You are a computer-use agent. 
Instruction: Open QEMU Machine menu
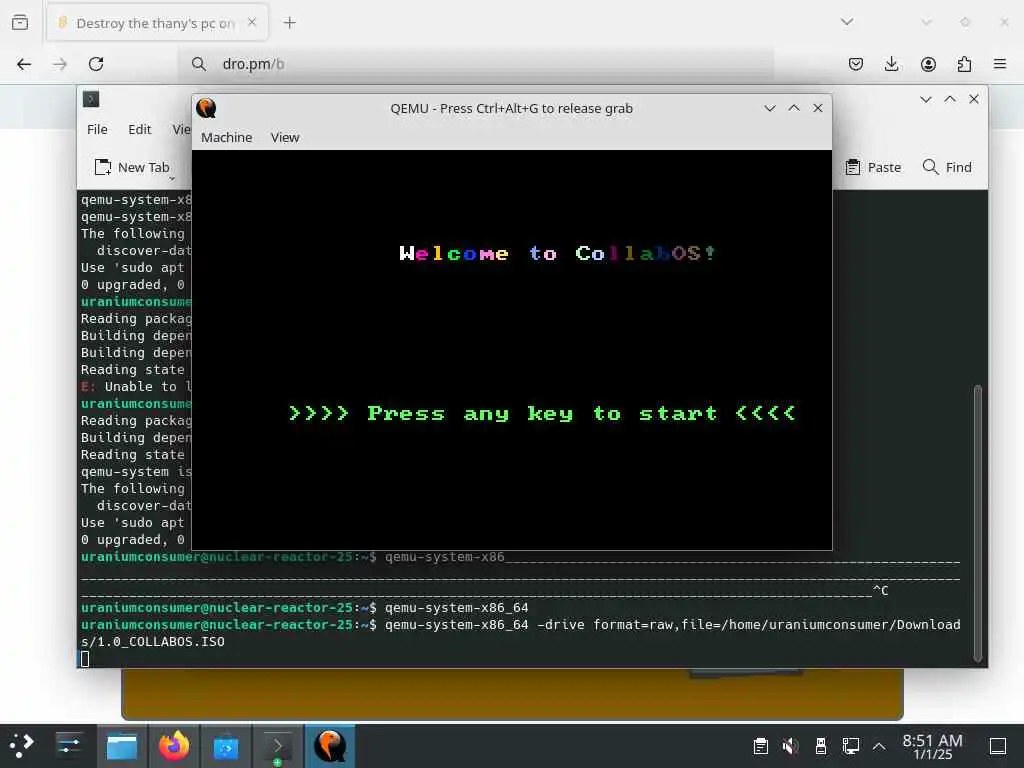coord(226,137)
